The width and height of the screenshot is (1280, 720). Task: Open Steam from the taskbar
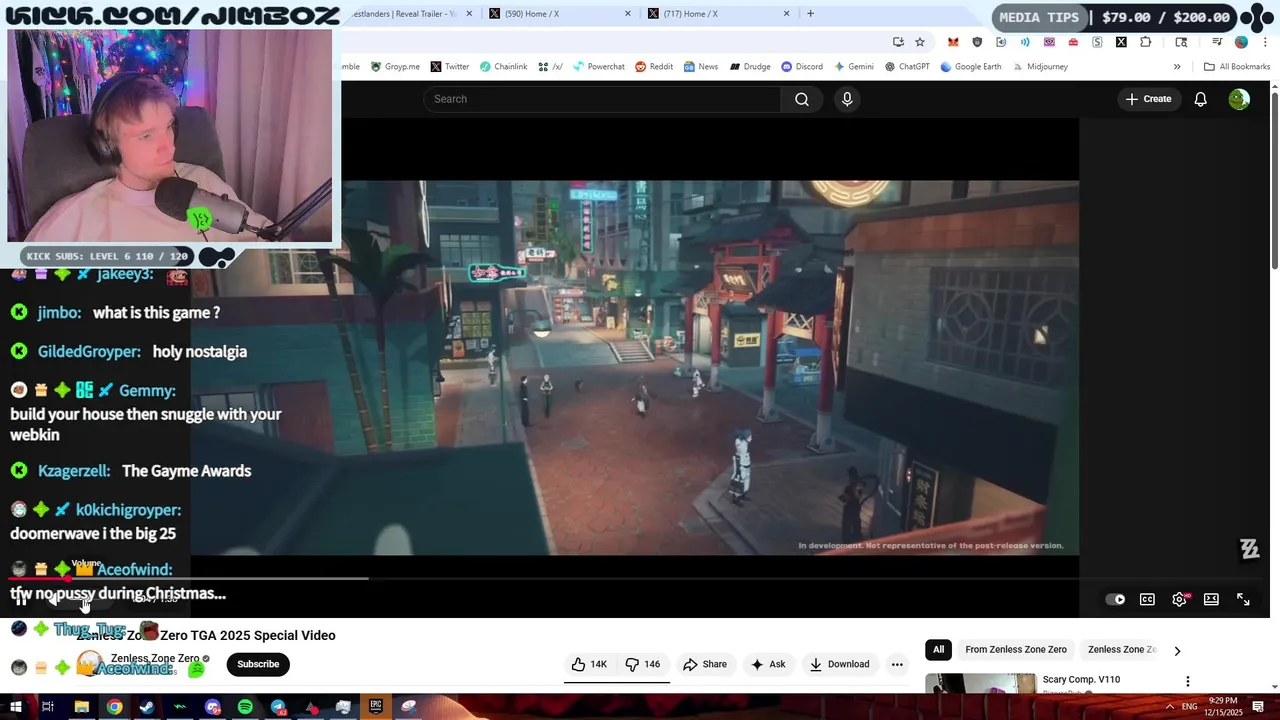tap(147, 707)
